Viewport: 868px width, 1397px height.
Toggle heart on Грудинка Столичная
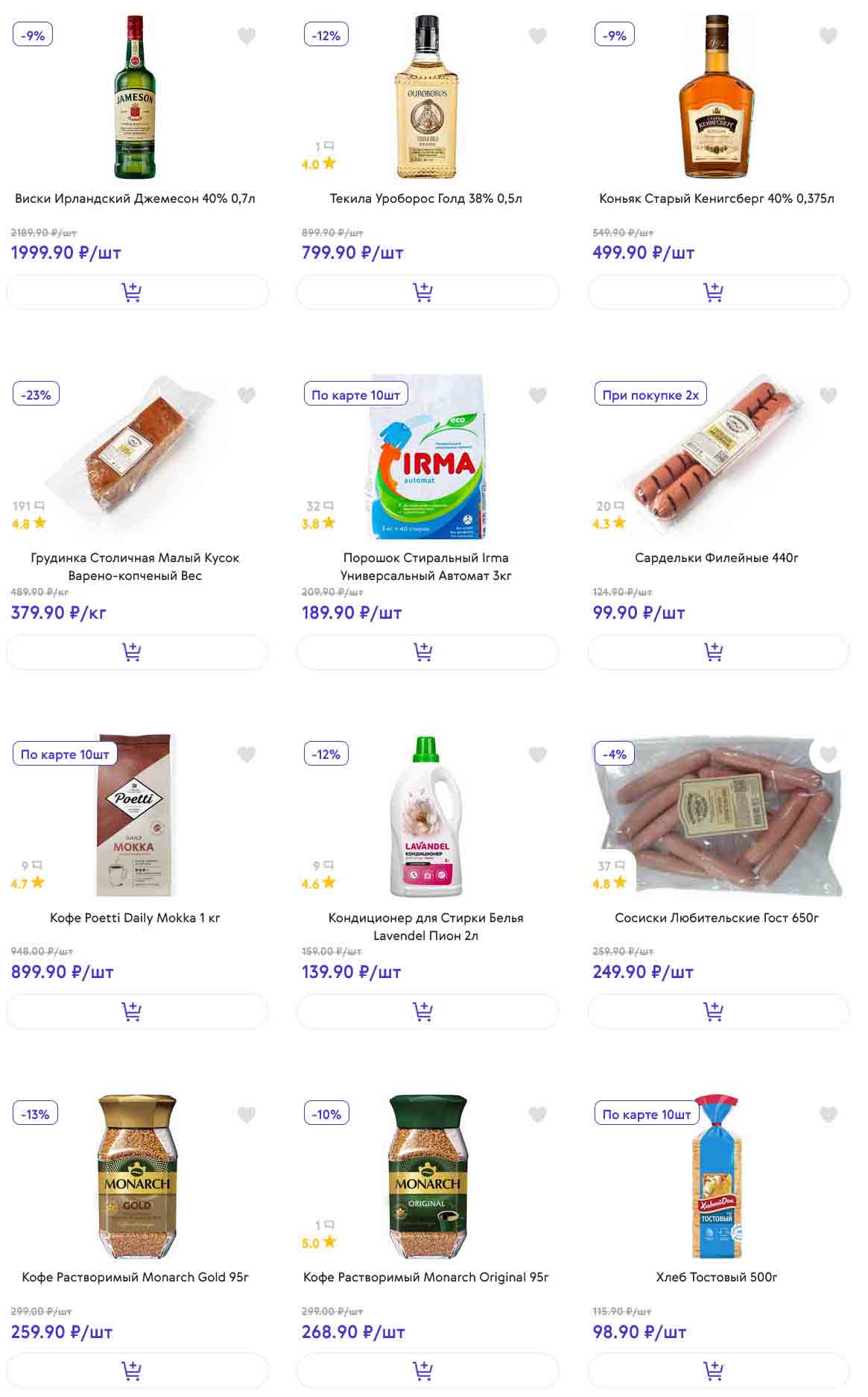click(x=247, y=395)
